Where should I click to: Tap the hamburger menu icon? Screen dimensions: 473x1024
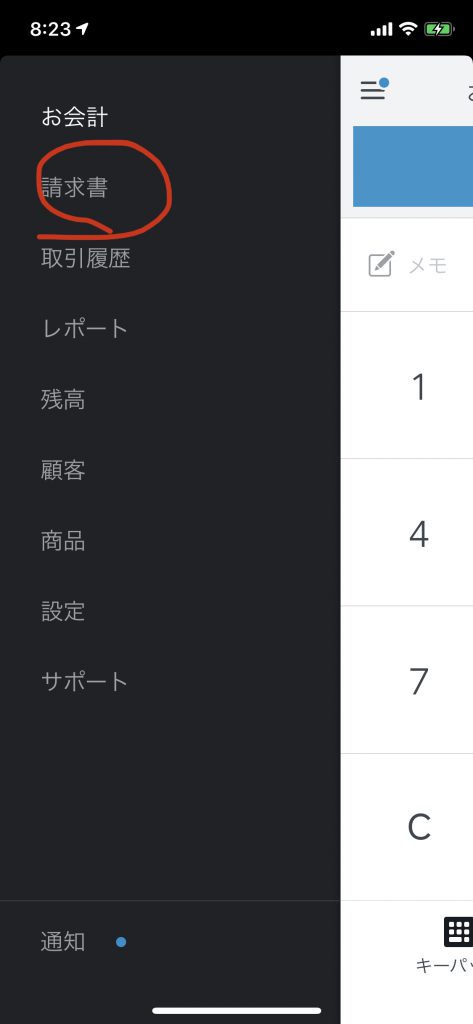[374, 88]
